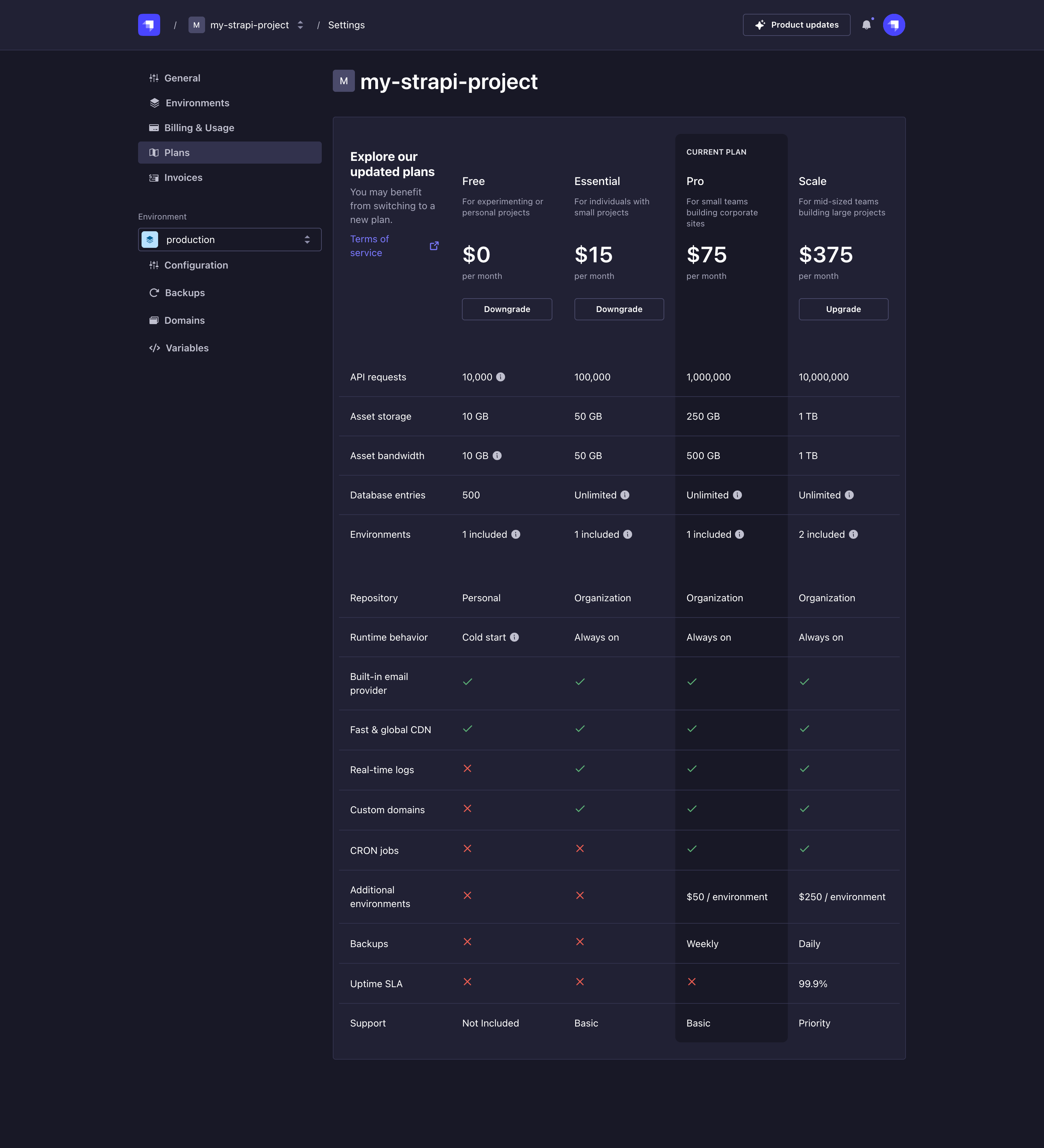
Task: Click Upgrade under the Scale plan
Action: (843, 309)
